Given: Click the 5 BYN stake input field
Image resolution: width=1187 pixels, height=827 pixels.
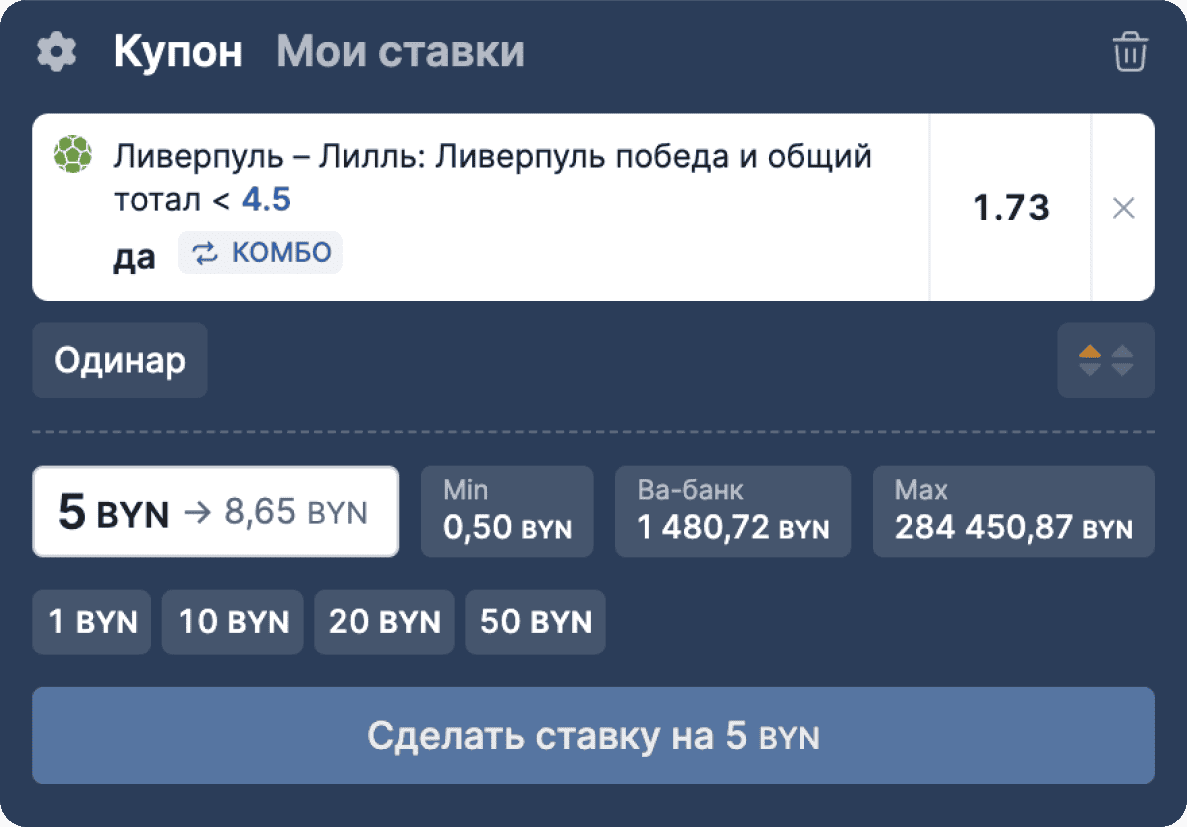Looking at the screenshot, I should click(215, 511).
